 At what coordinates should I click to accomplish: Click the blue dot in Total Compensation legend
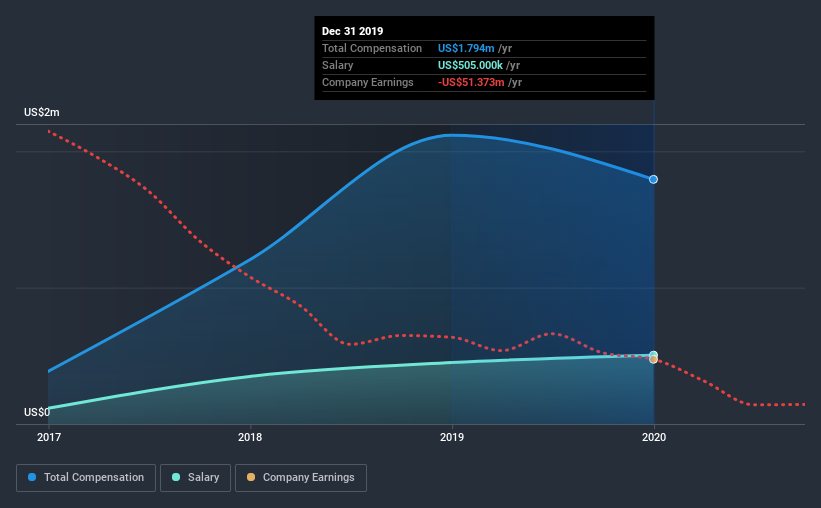32,477
